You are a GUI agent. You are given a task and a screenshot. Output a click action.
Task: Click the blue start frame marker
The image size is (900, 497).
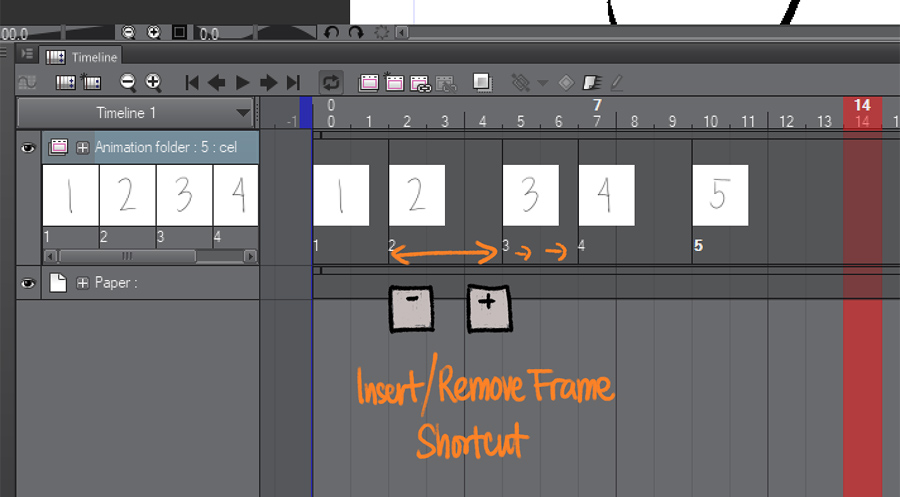306,112
